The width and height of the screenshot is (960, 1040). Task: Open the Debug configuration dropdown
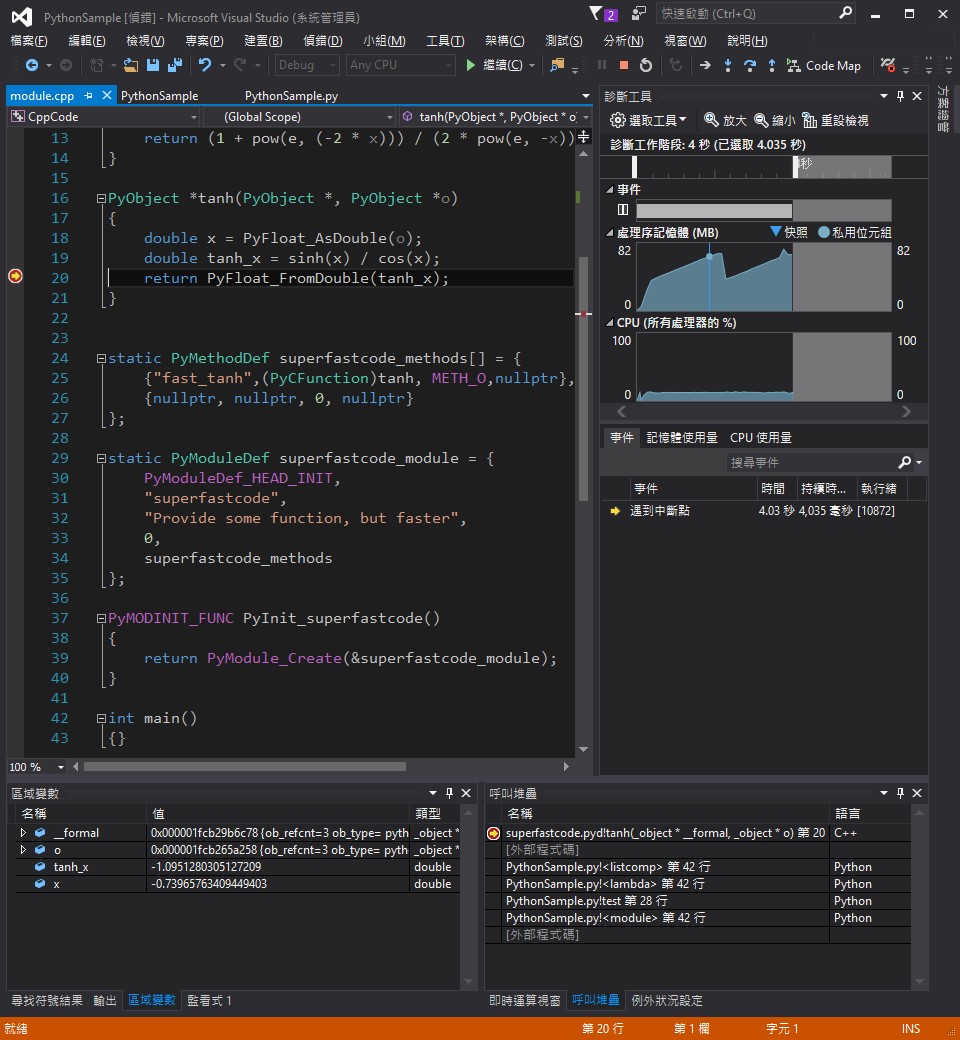(x=306, y=64)
